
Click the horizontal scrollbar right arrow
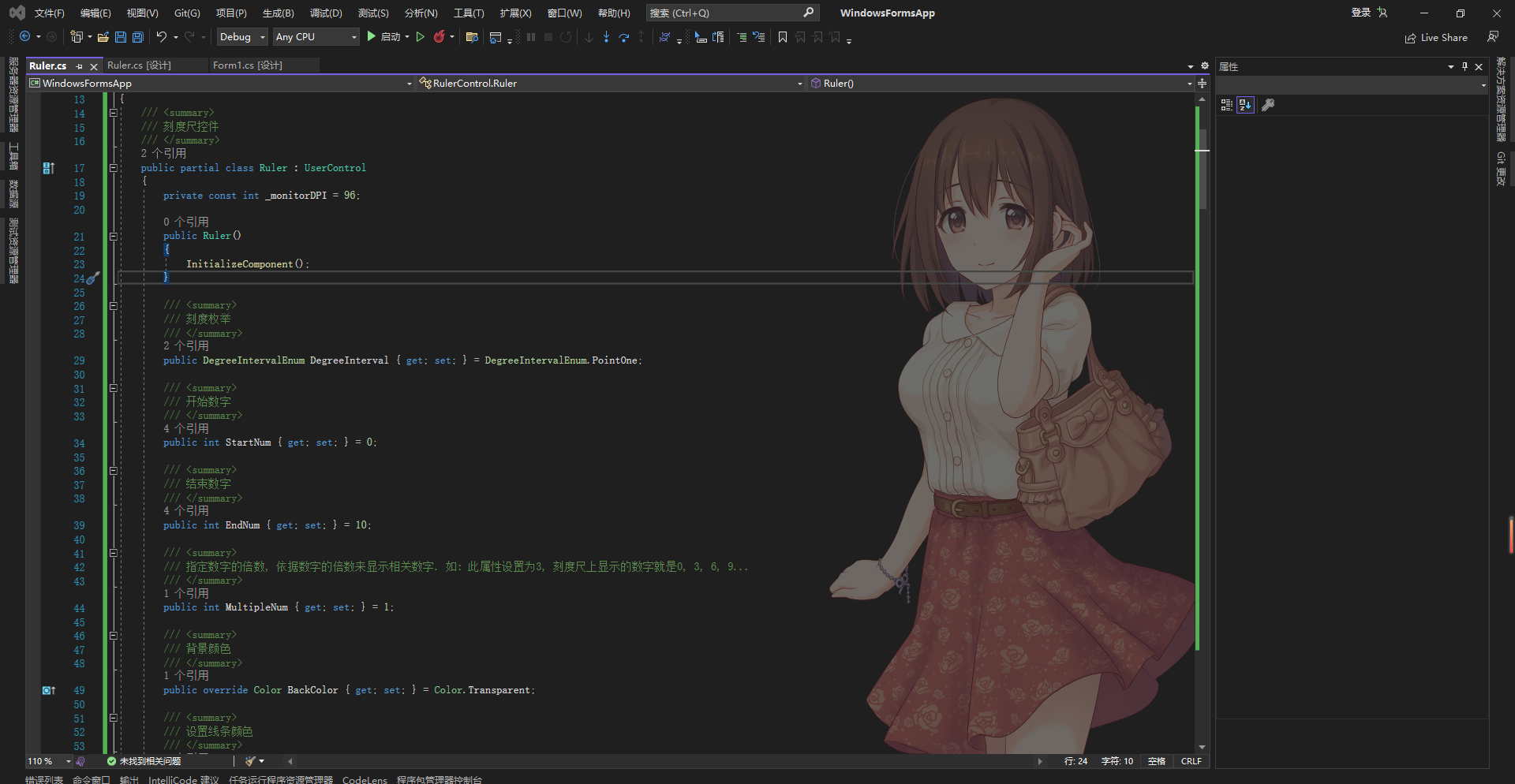(1040, 761)
